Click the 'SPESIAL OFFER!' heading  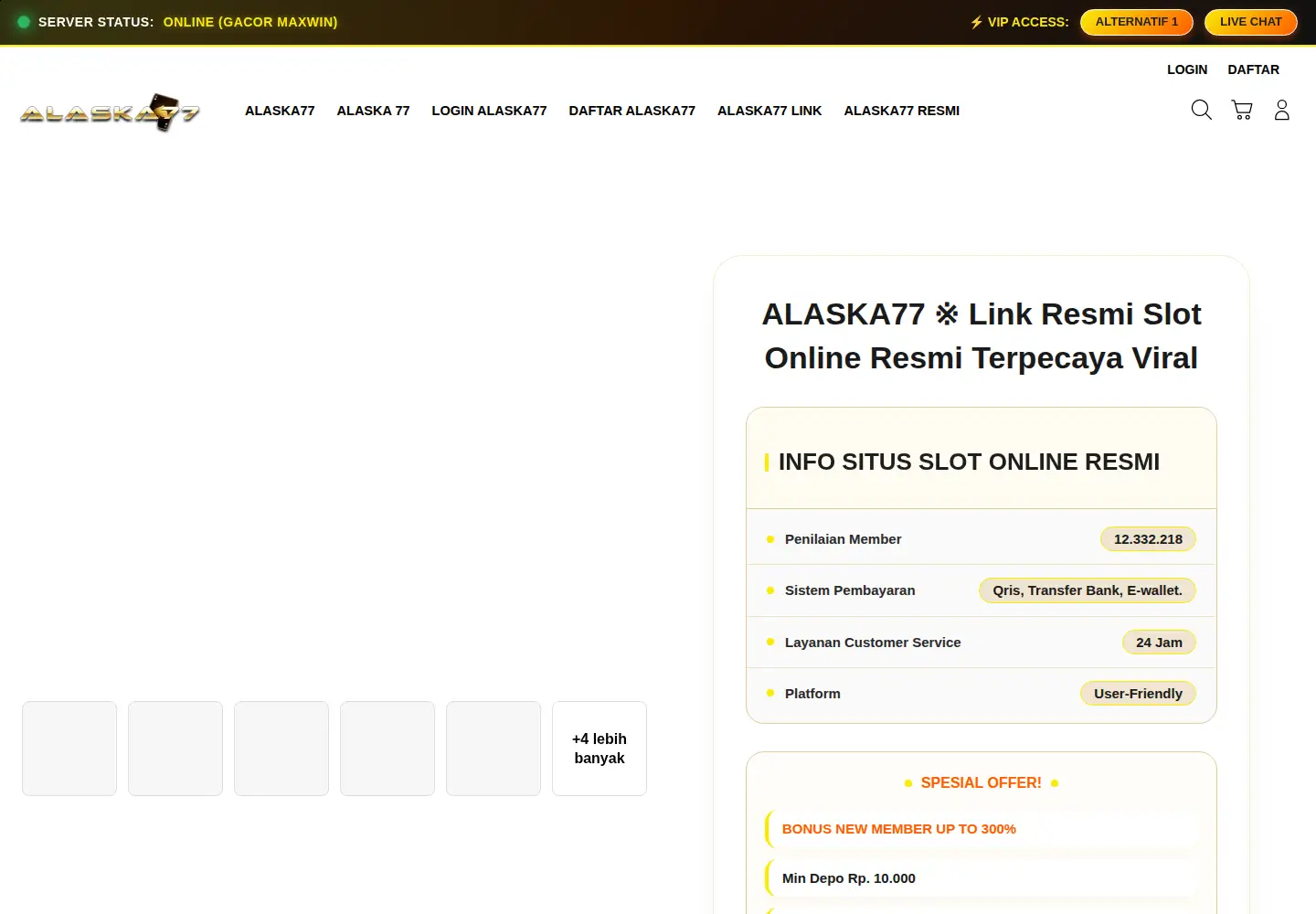pyautogui.click(x=981, y=783)
